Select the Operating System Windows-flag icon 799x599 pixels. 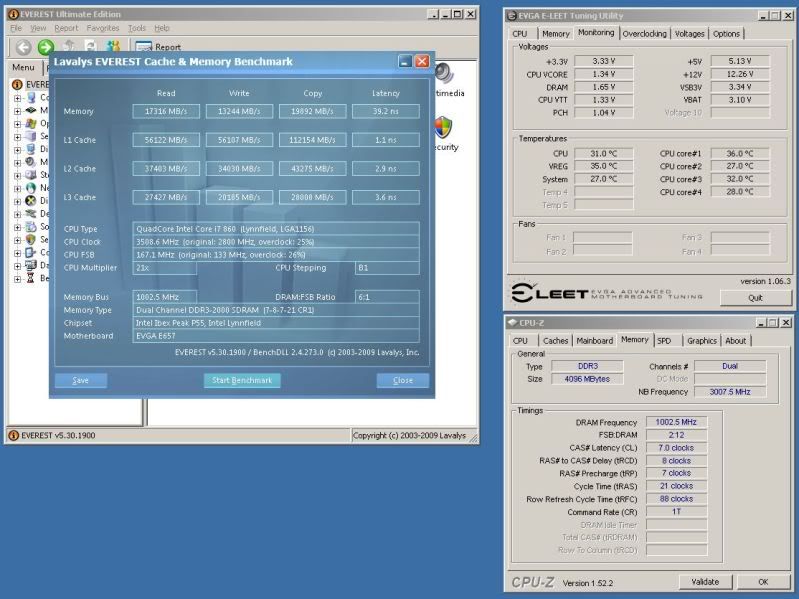31,123
